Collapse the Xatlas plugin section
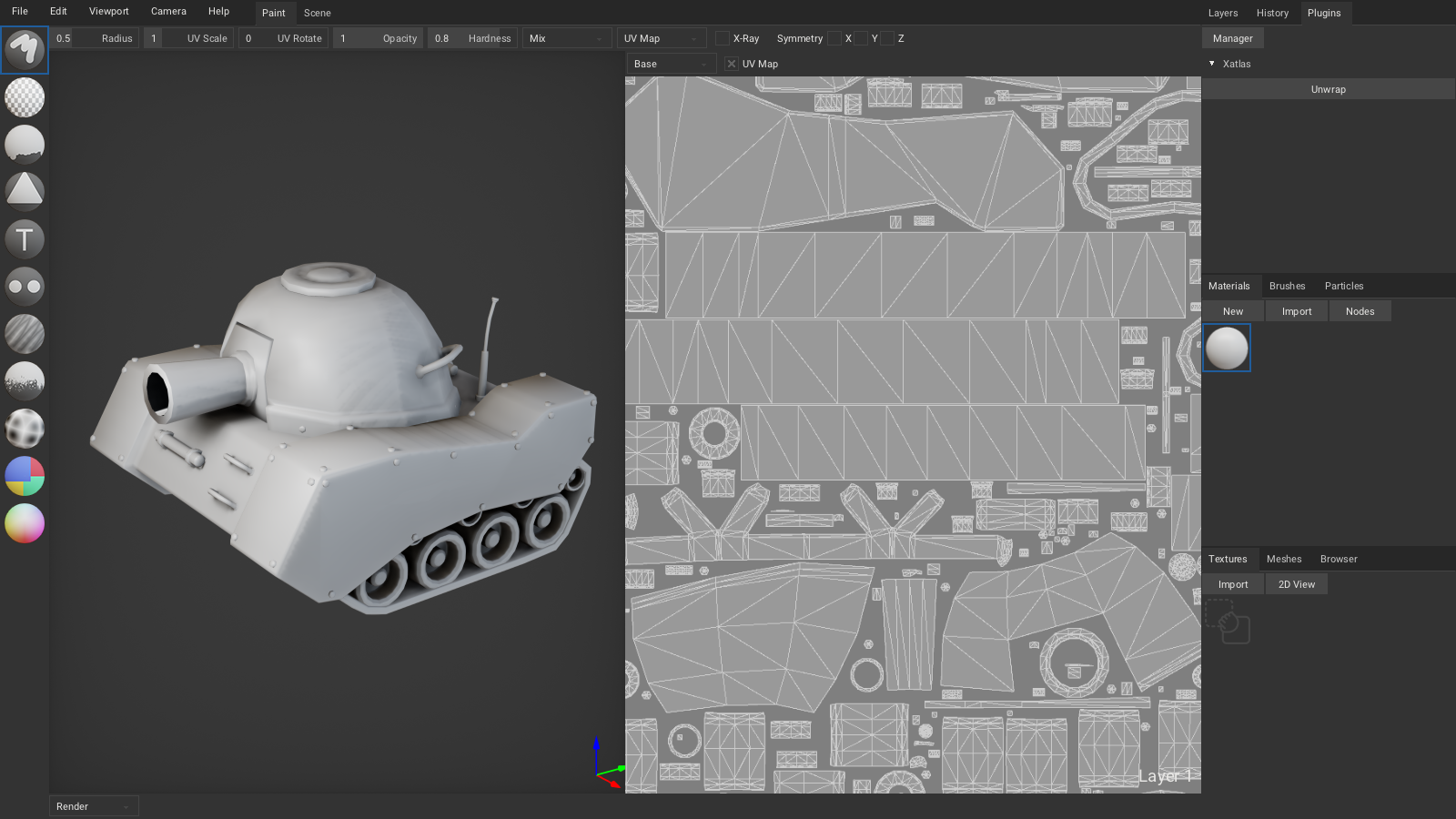The height and width of the screenshot is (819, 1456). click(1212, 64)
